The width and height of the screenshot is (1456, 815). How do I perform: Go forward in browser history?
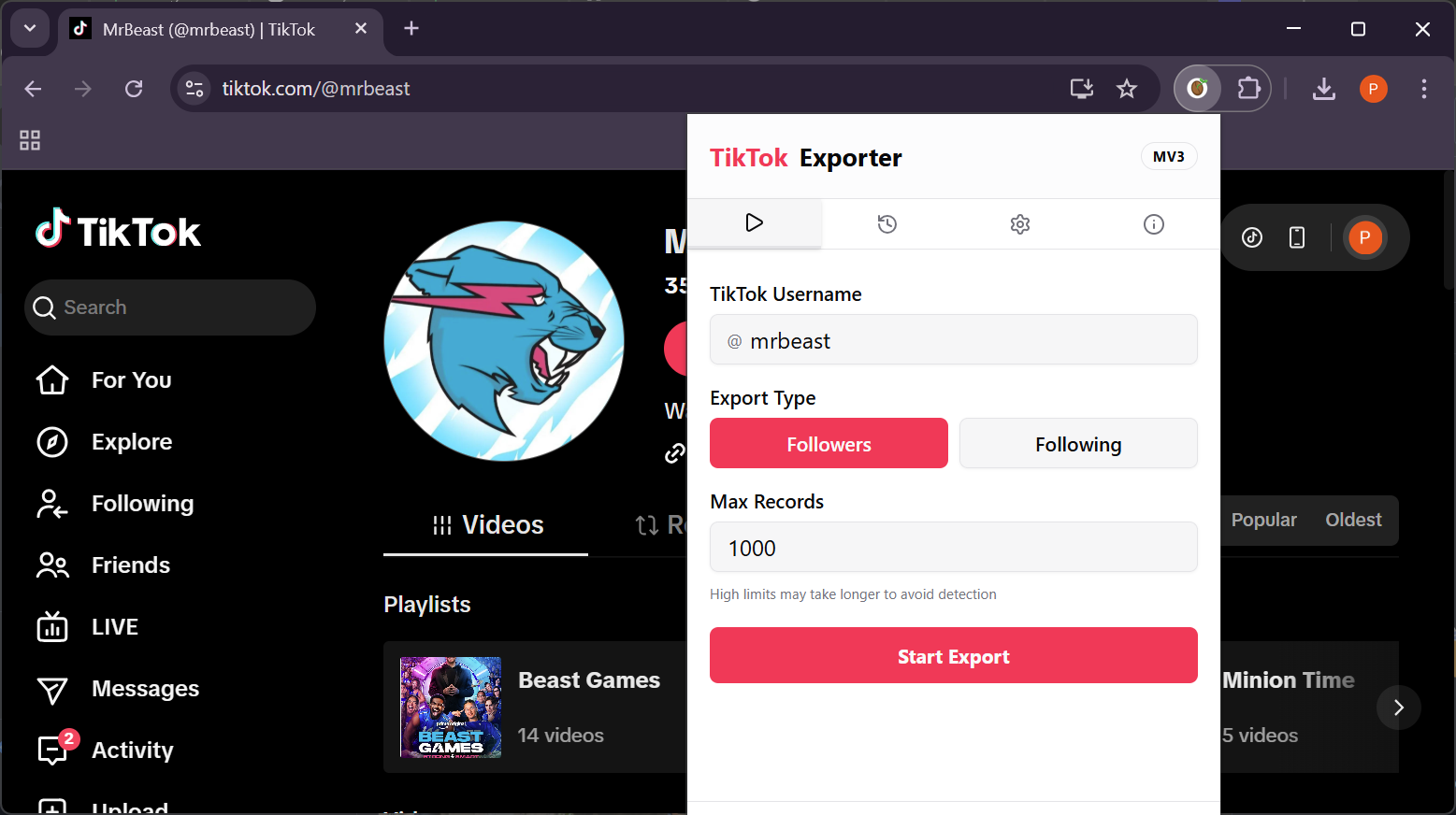[83, 89]
